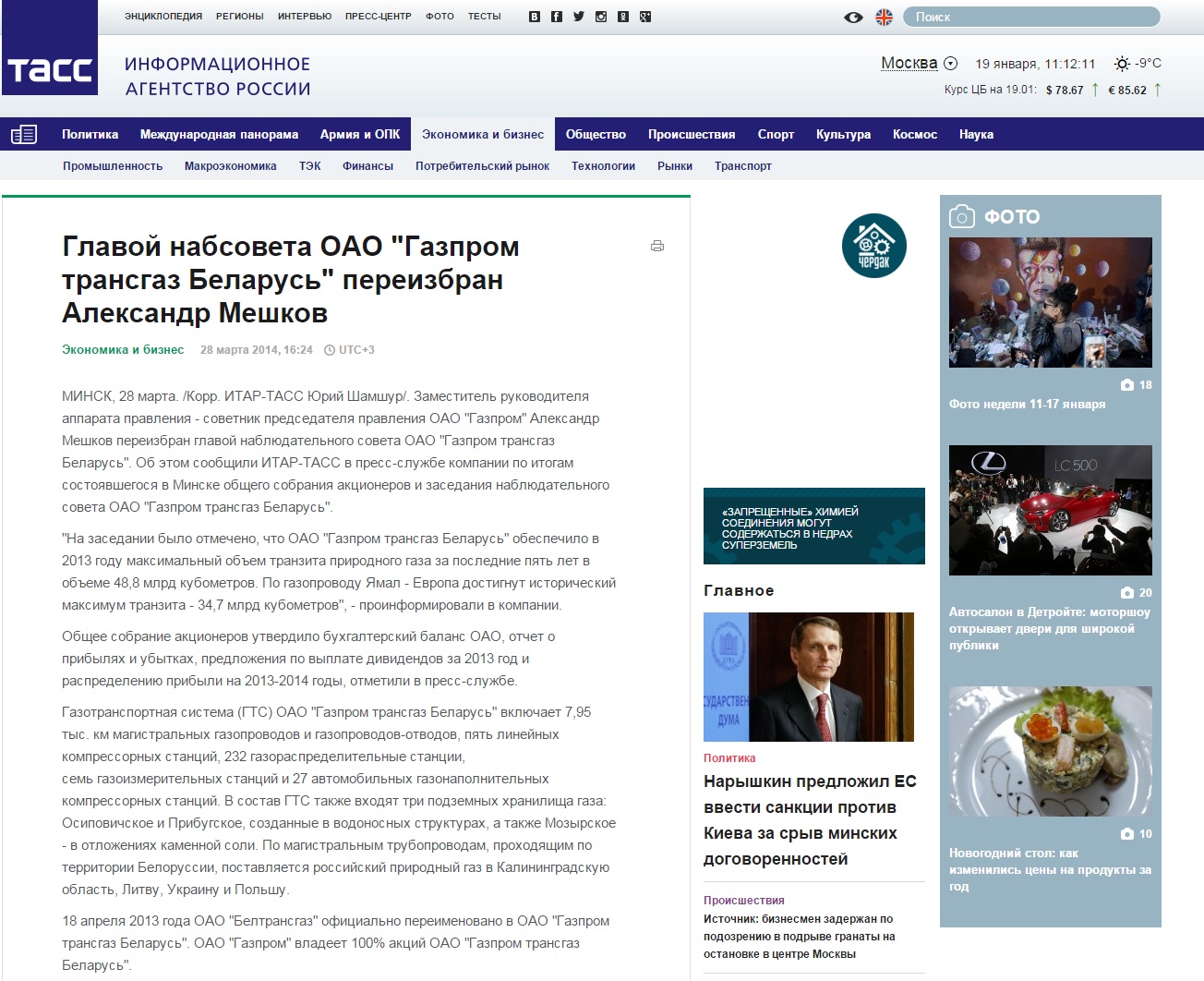Open the Потребительский рынок subsection

(482, 166)
